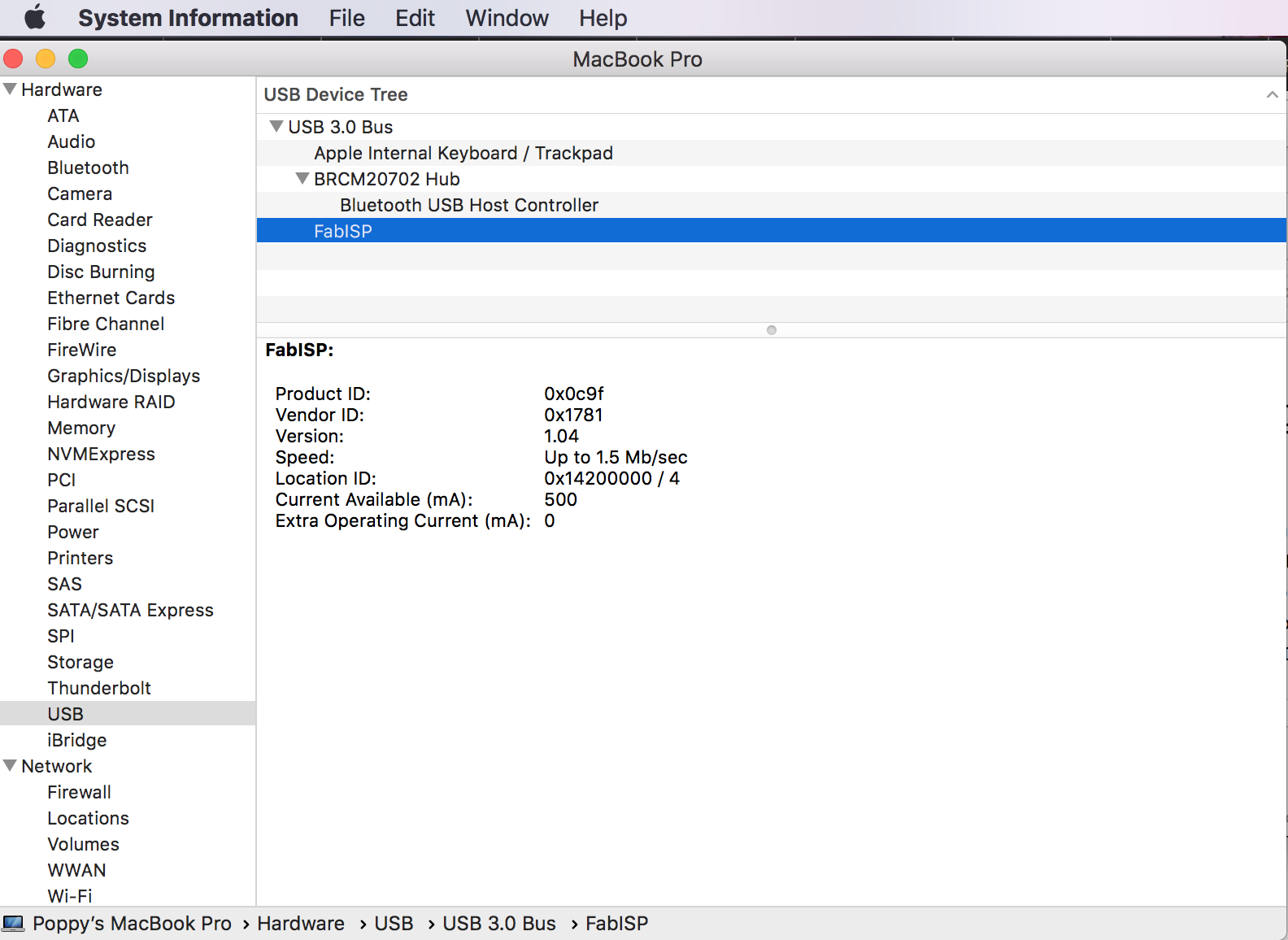Select Power in the sidebar
The image size is (1288, 940).
point(73,532)
